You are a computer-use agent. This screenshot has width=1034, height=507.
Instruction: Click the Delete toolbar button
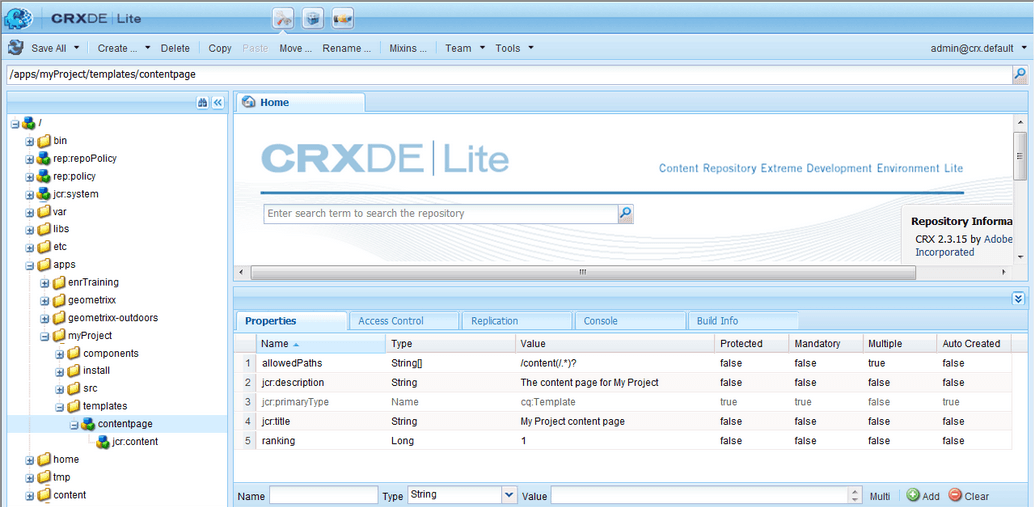pos(175,48)
